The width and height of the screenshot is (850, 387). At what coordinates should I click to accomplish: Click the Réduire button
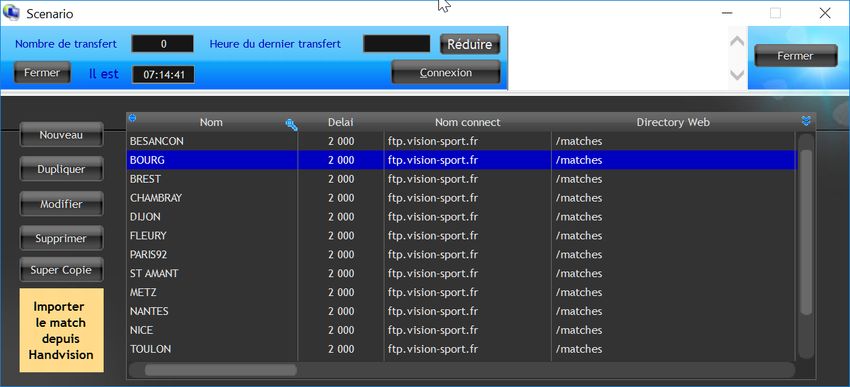coord(469,44)
